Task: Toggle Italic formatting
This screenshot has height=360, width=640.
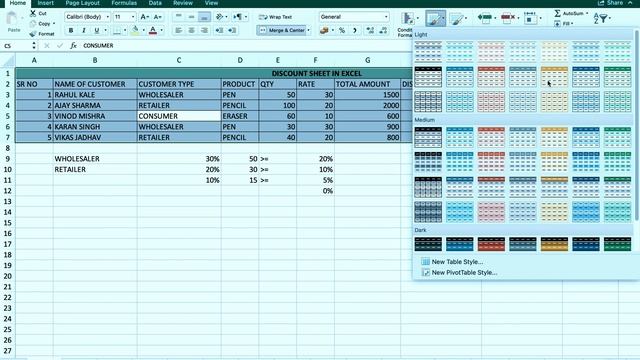Action: tap(84, 30)
